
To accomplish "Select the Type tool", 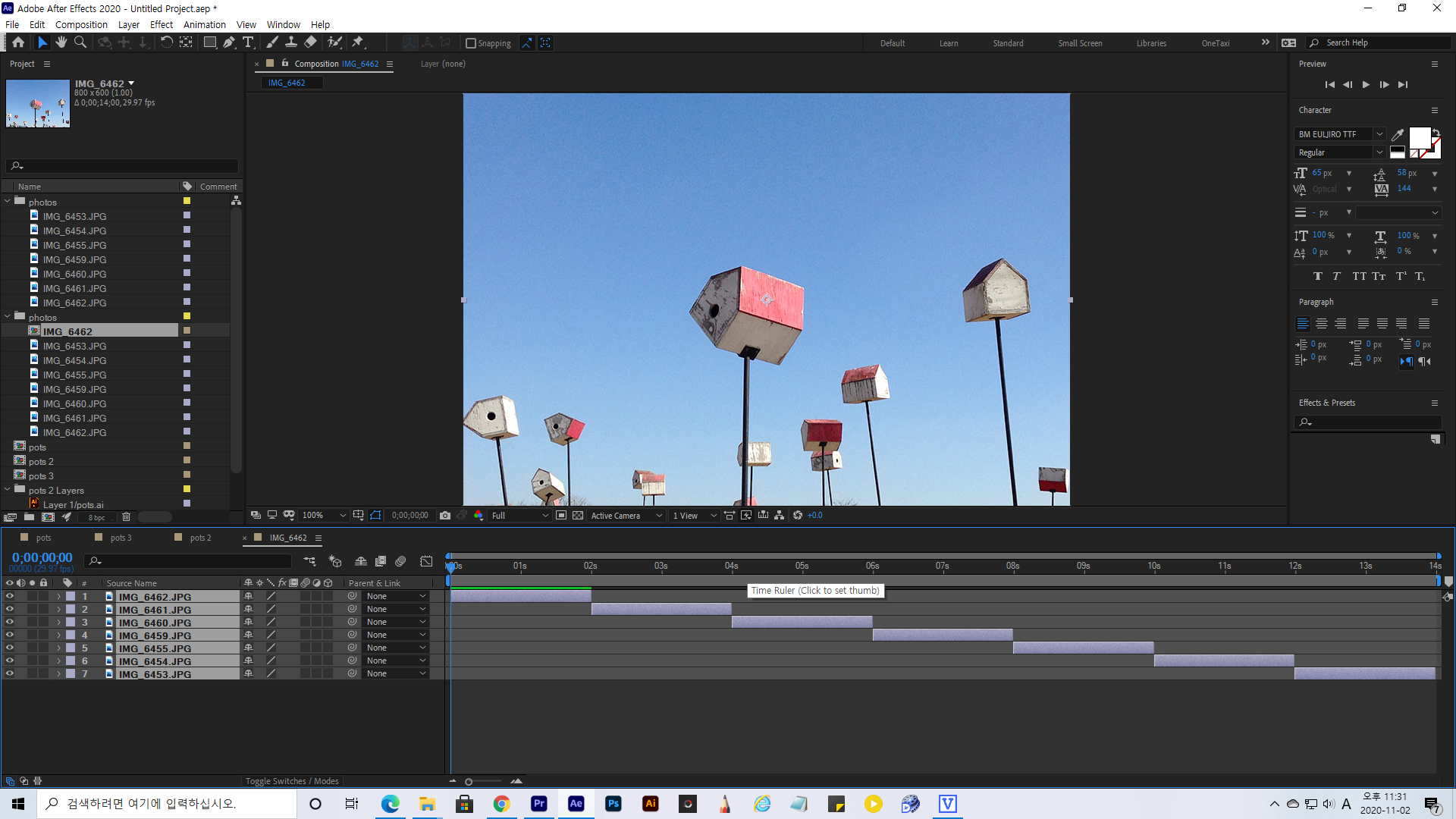I will [248, 42].
